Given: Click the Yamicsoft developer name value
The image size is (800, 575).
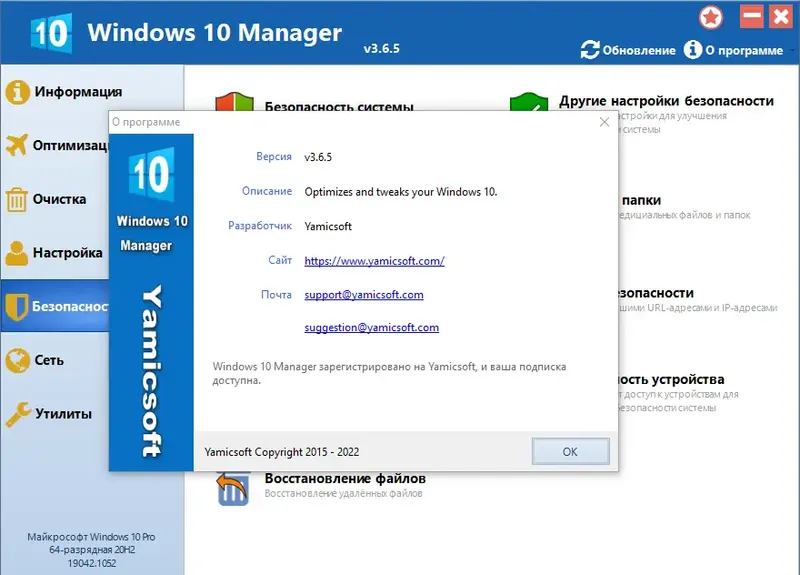Looking at the screenshot, I should coord(328,227).
